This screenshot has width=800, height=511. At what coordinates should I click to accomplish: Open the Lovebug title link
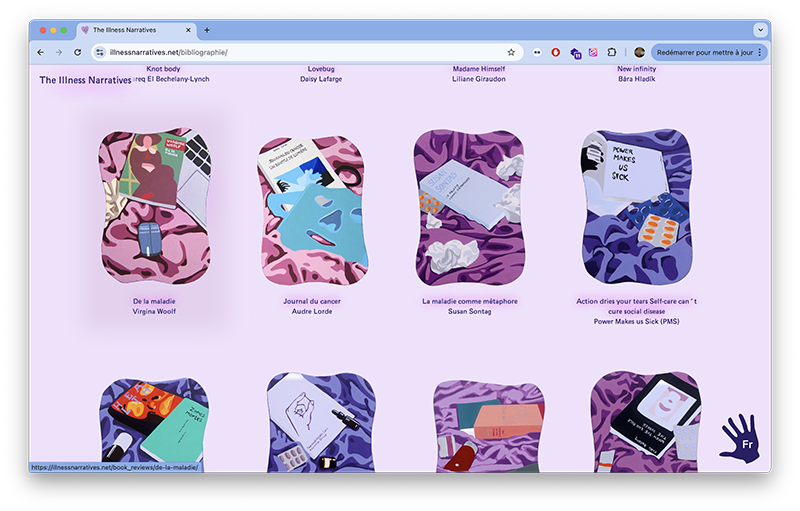321,69
